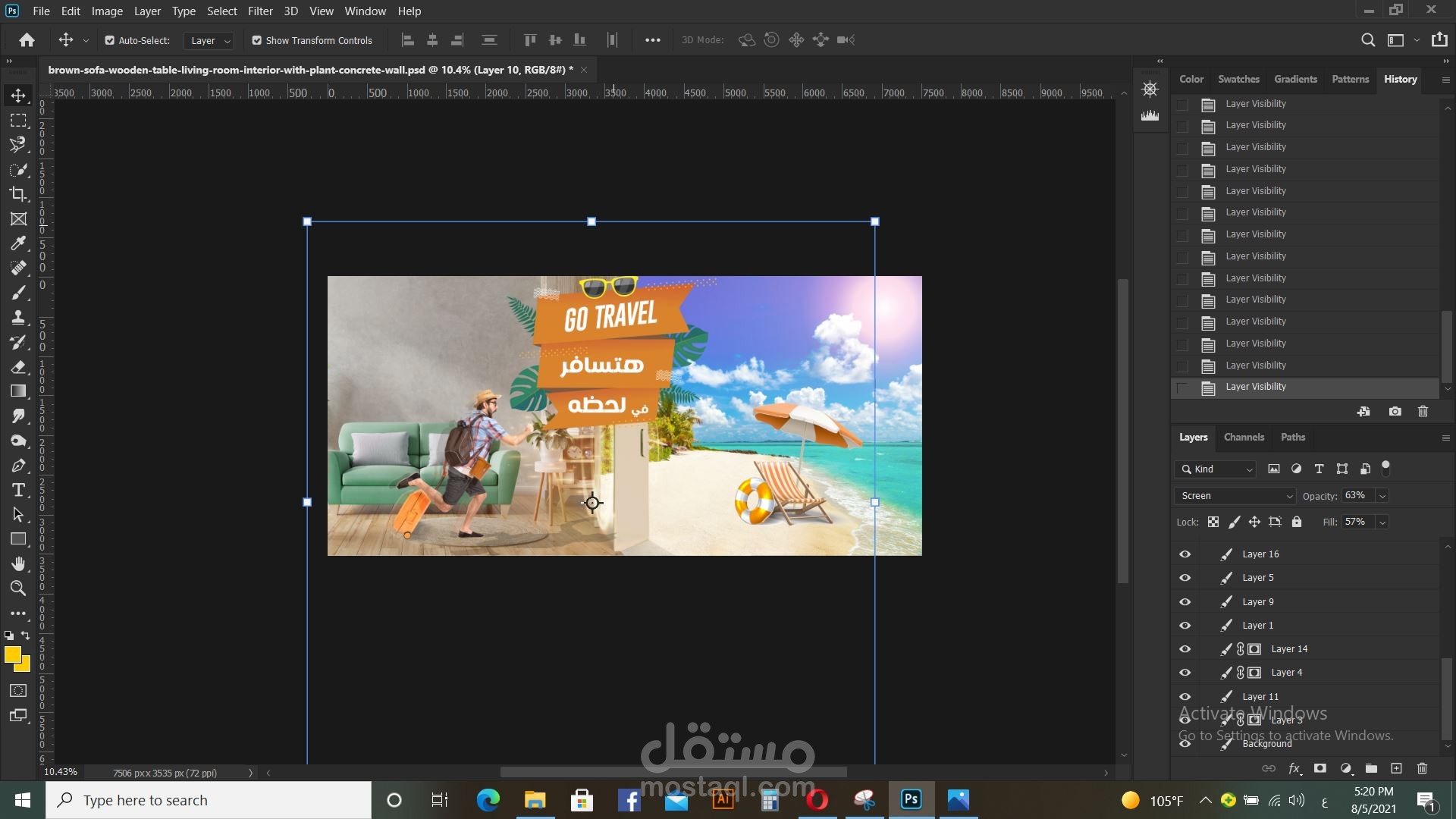Toggle visibility of Layer 9
Viewport: 1456px width, 819px height.
point(1185,602)
